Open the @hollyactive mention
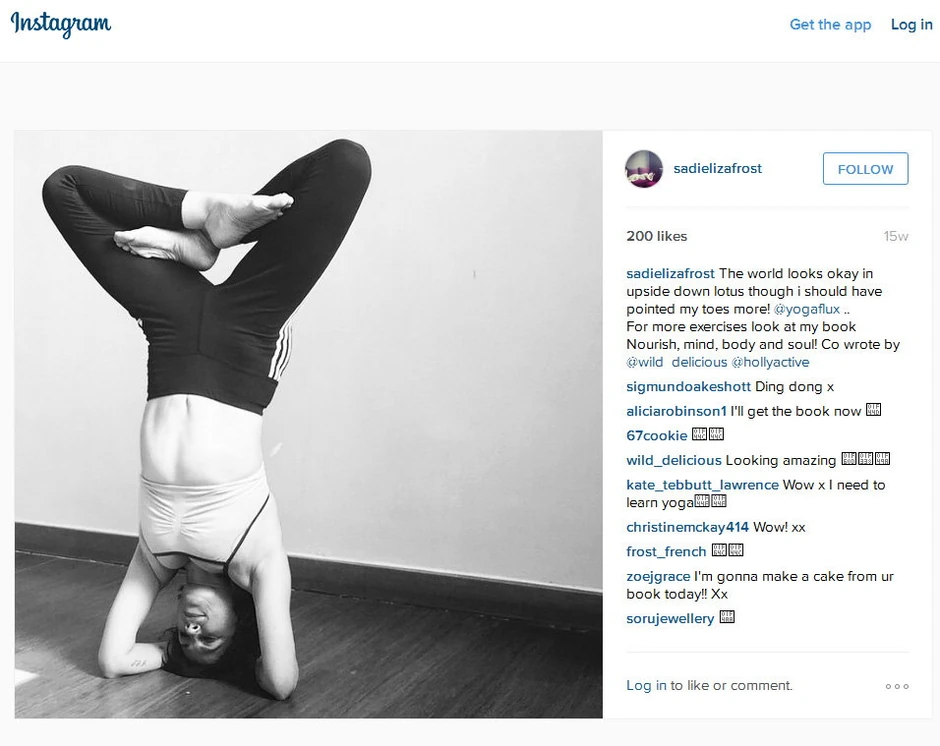 pyautogui.click(x=770, y=362)
